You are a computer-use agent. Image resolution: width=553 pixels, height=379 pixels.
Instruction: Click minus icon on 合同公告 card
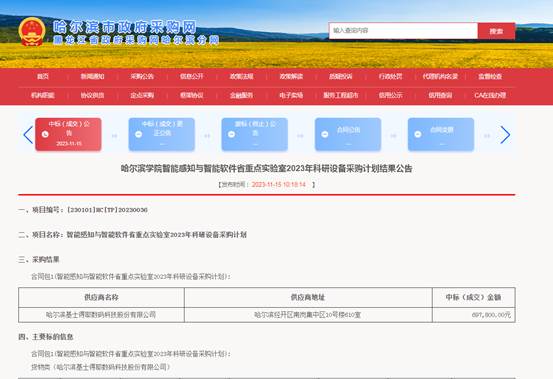point(324,134)
